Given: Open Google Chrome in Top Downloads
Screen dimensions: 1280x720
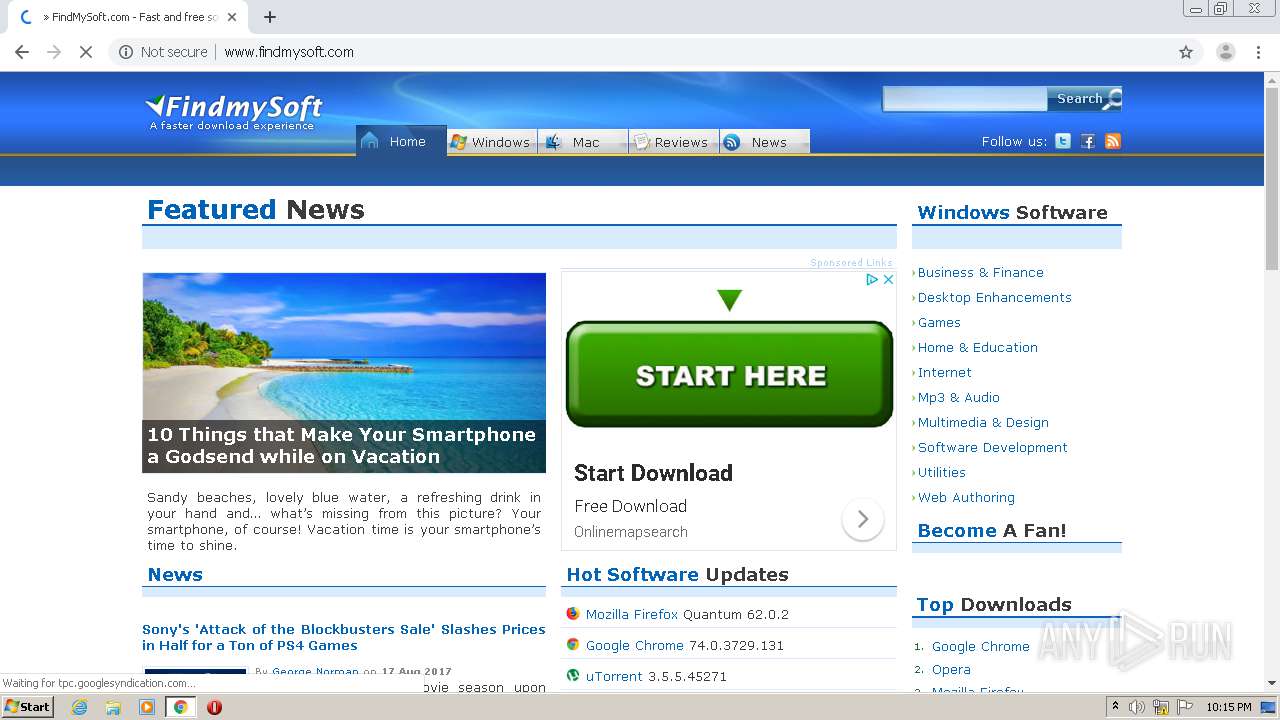Looking at the screenshot, I should pyautogui.click(x=980, y=646).
